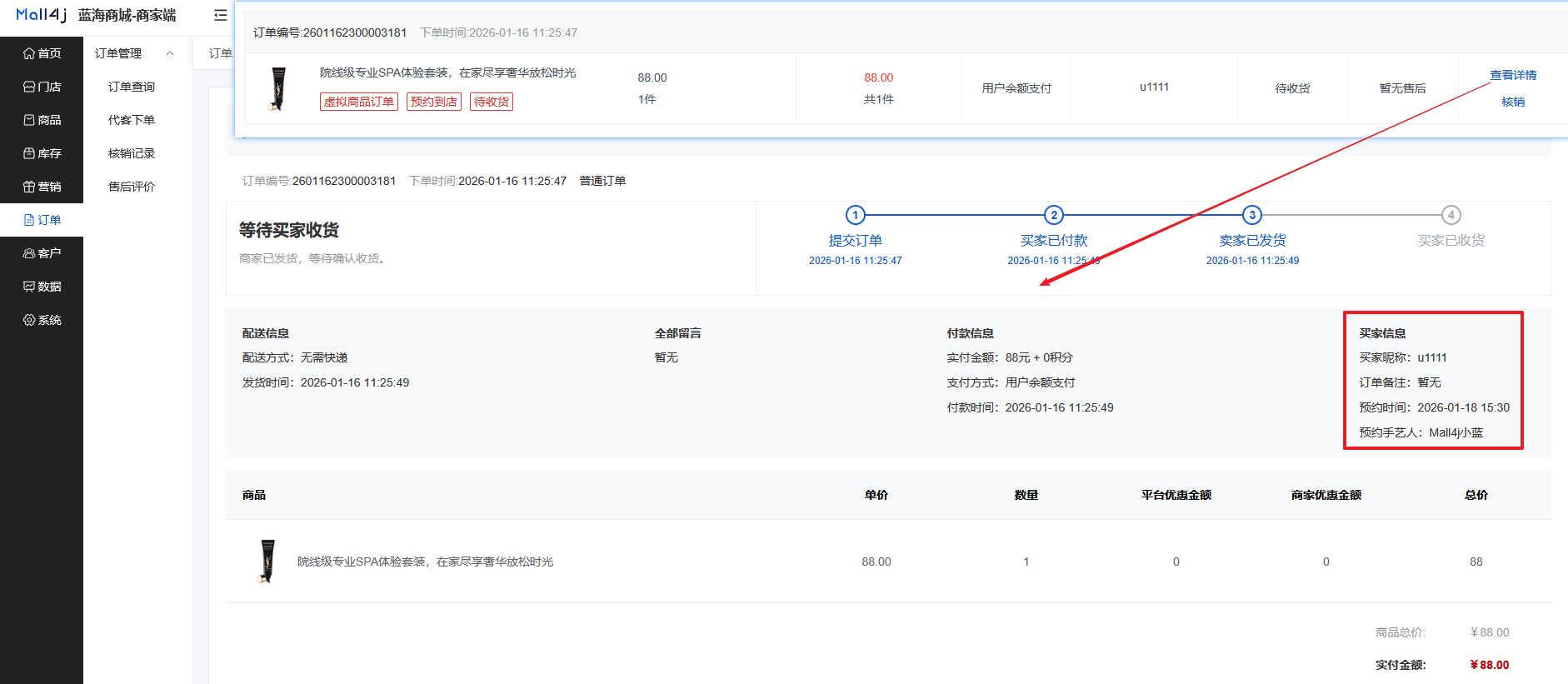Click step 3 卖家已发货 circle

1252,215
